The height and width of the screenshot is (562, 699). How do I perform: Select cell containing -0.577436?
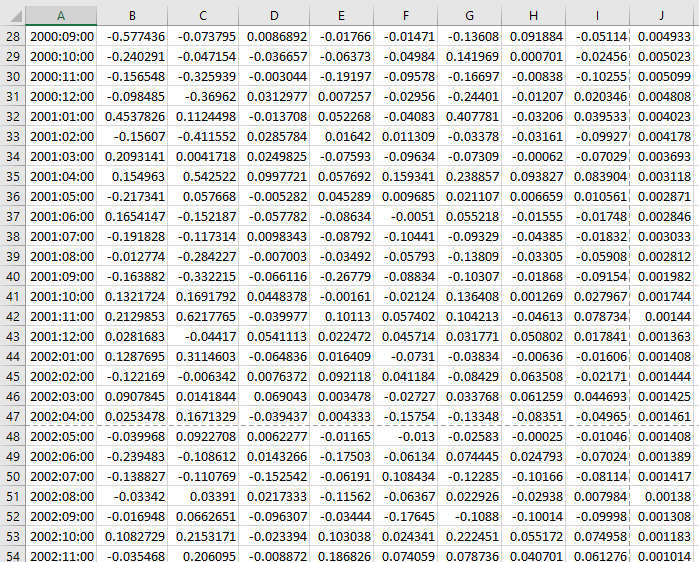(x=132, y=37)
